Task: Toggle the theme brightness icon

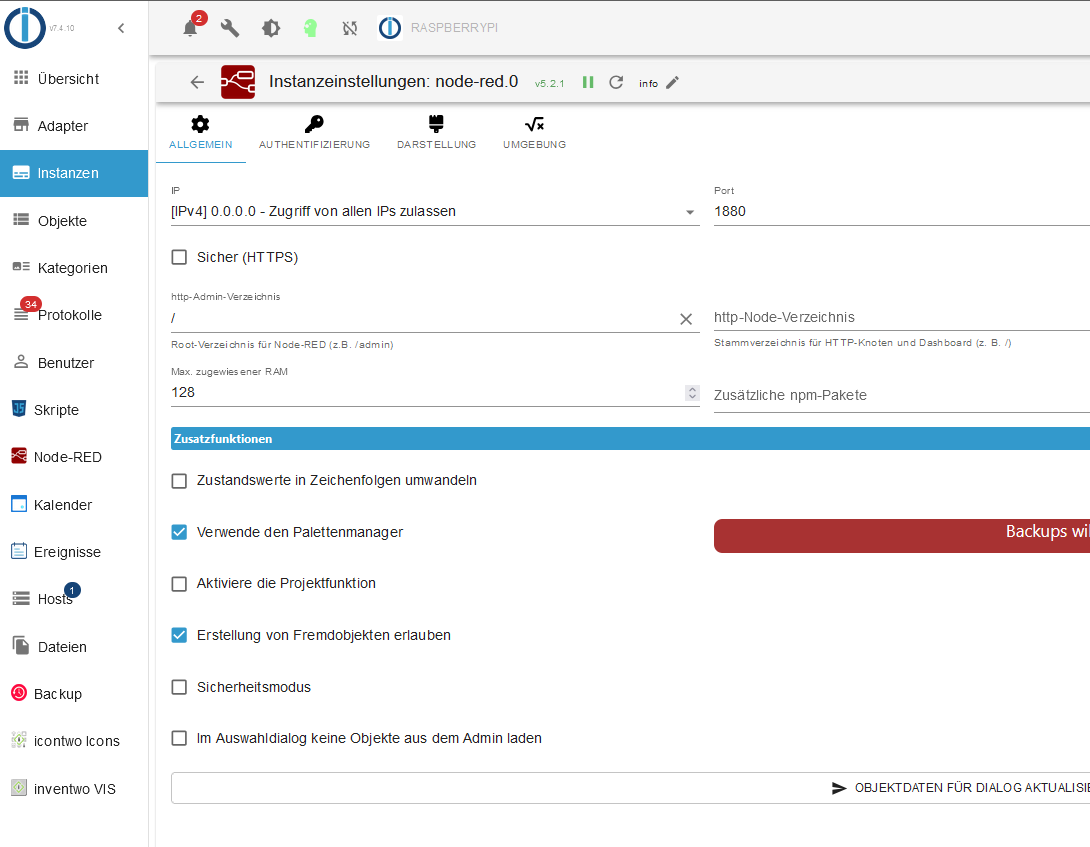Action: click(x=270, y=28)
